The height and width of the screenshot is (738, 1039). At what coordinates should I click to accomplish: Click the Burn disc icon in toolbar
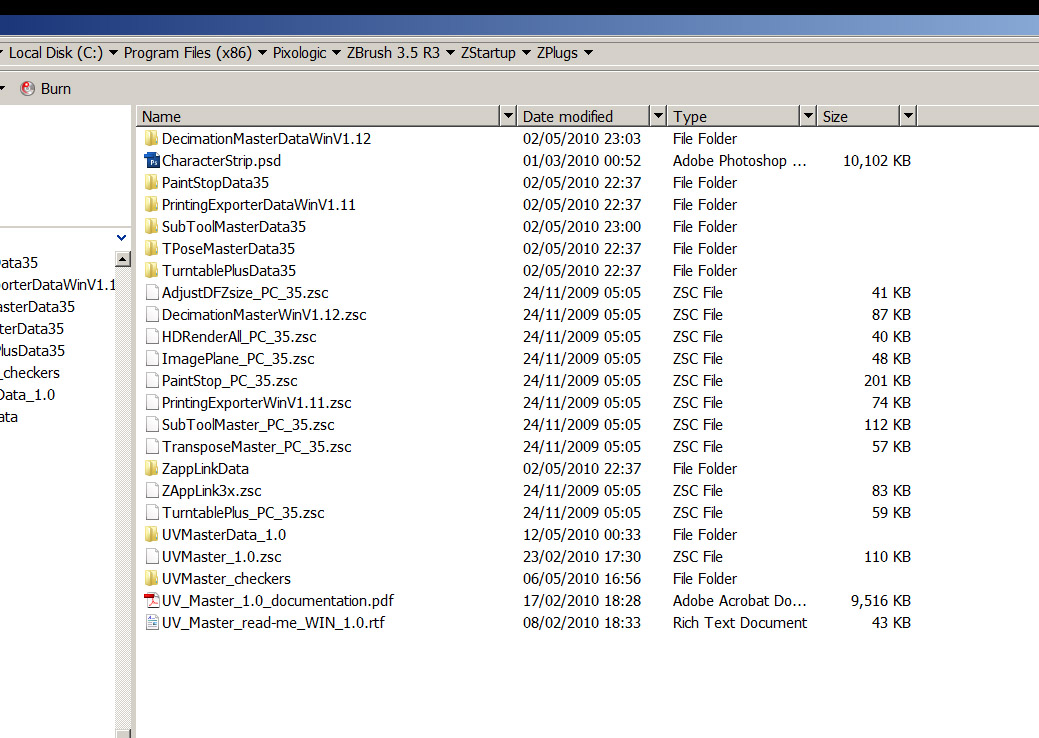27,88
